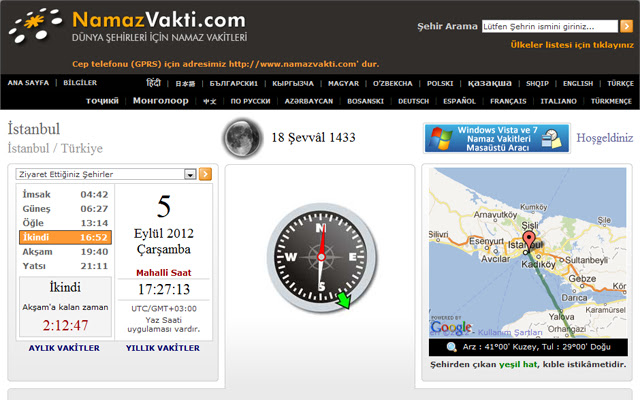Click the city name search input field
Image resolution: width=640 pixels, height=400 pixels.
544,27
